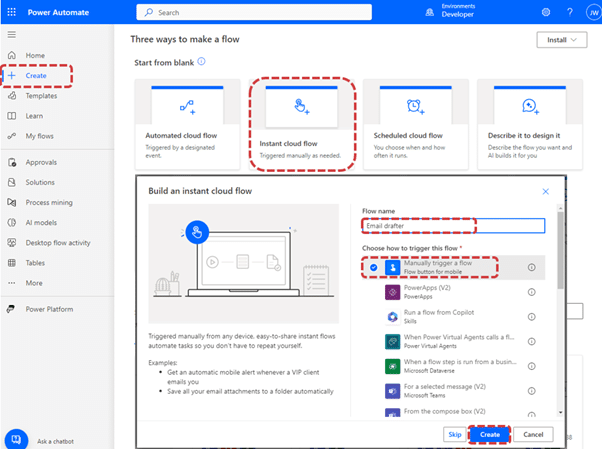Image resolution: width=602 pixels, height=449 pixels.
Task: Click the Search box in header
Action: tap(254, 12)
